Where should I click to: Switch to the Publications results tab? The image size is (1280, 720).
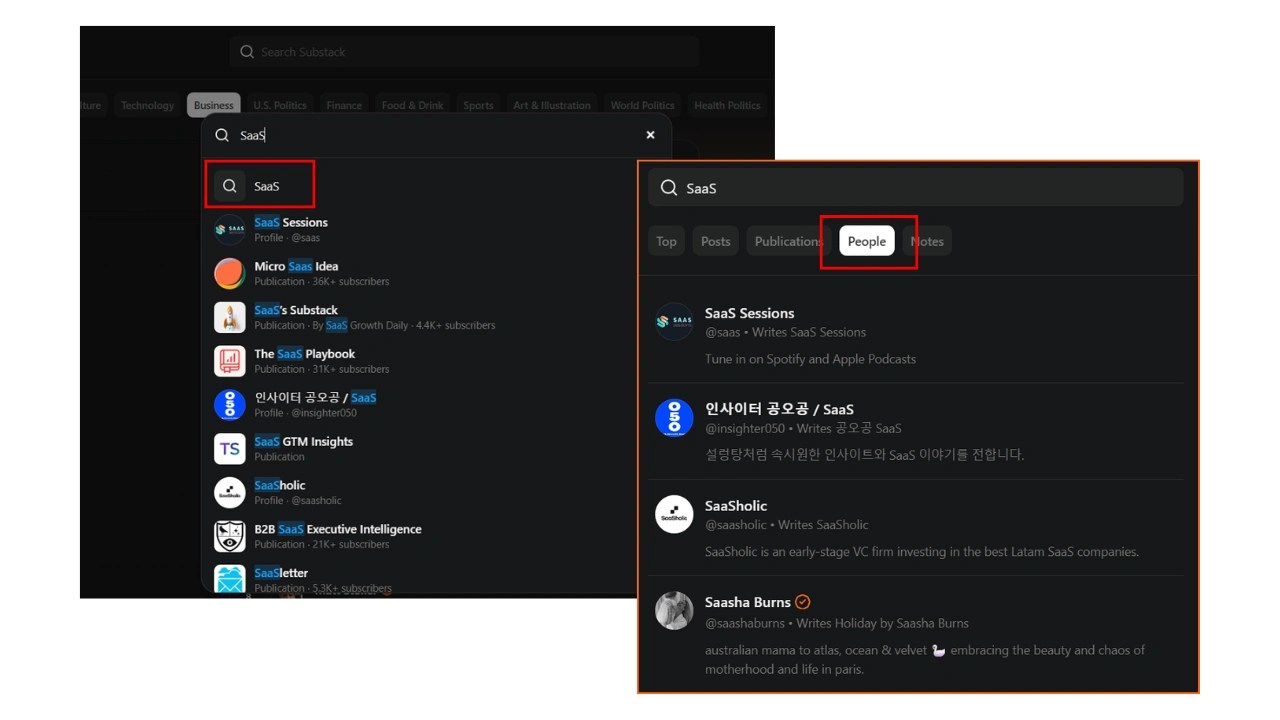click(788, 241)
